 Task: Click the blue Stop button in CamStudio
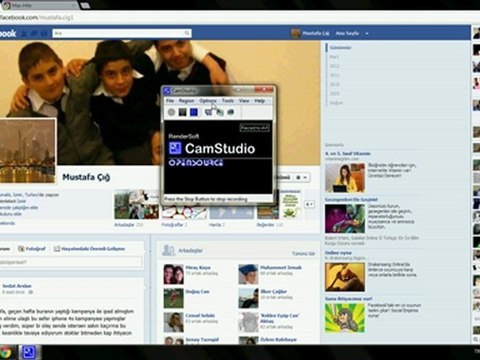coord(194,112)
